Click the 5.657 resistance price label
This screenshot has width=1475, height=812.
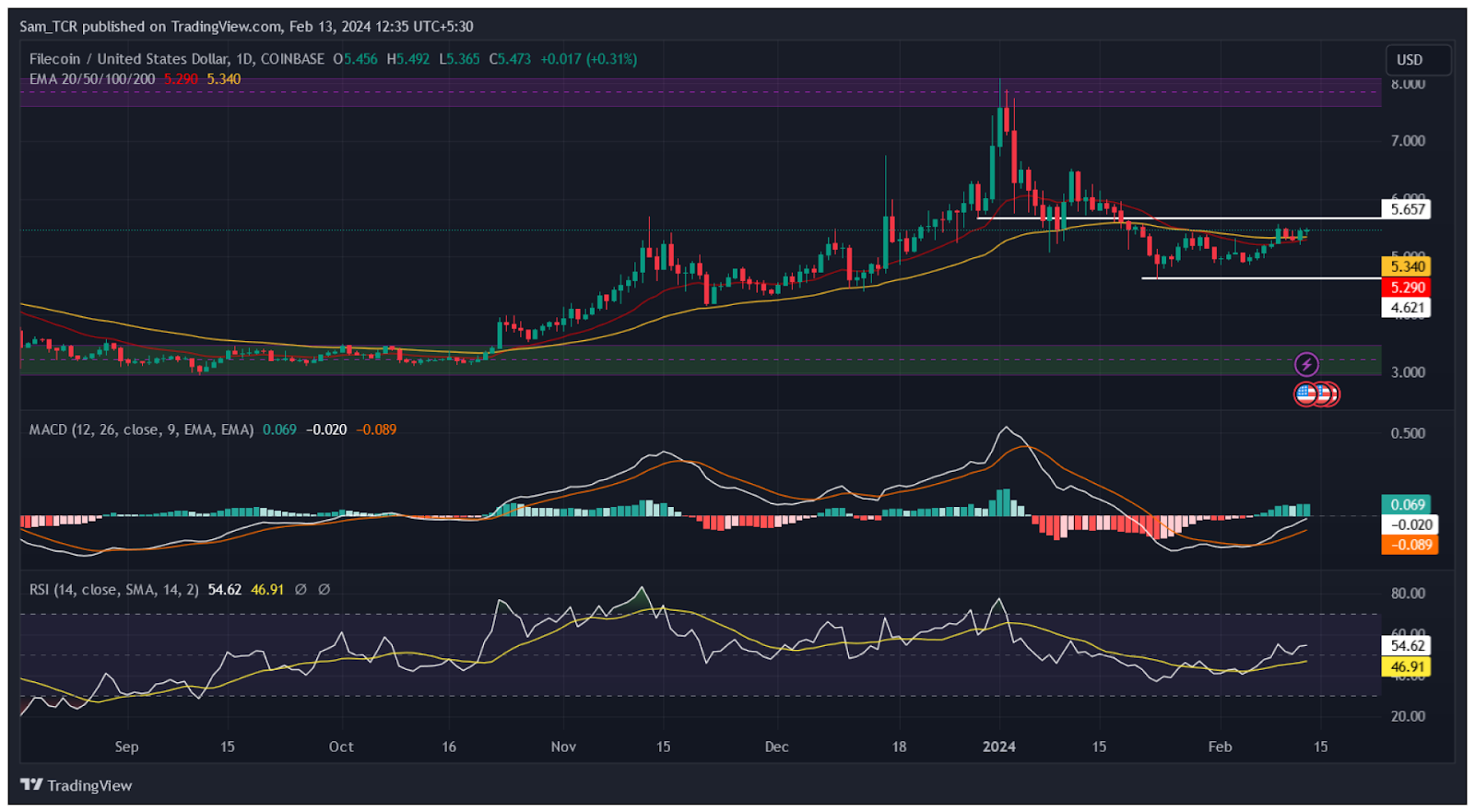pyautogui.click(x=1407, y=209)
